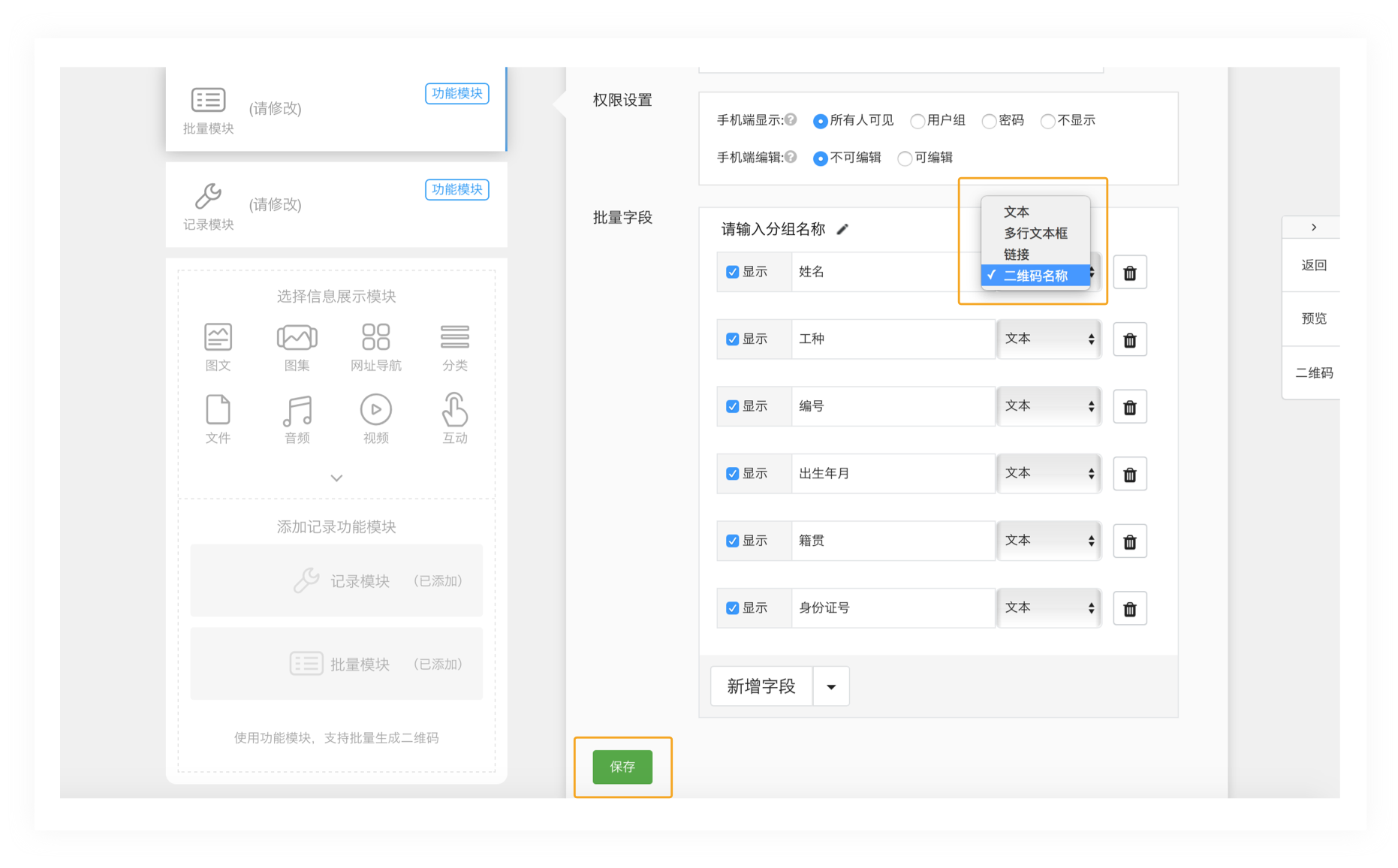Open type dropdown for 出生年月 field
Screen dimensions: 1398x868
(1049, 474)
